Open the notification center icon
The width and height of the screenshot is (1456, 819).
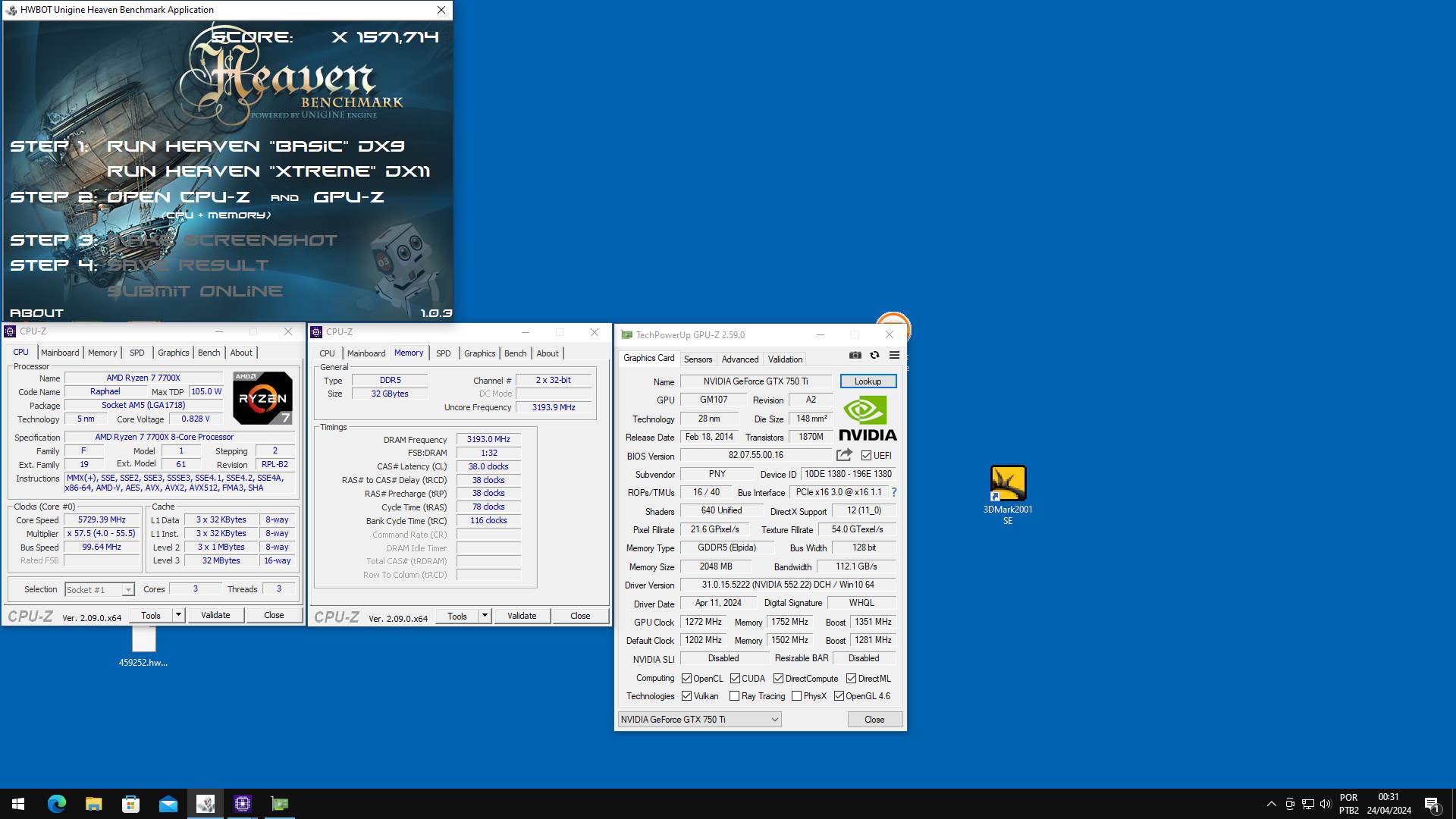[1432, 804]
